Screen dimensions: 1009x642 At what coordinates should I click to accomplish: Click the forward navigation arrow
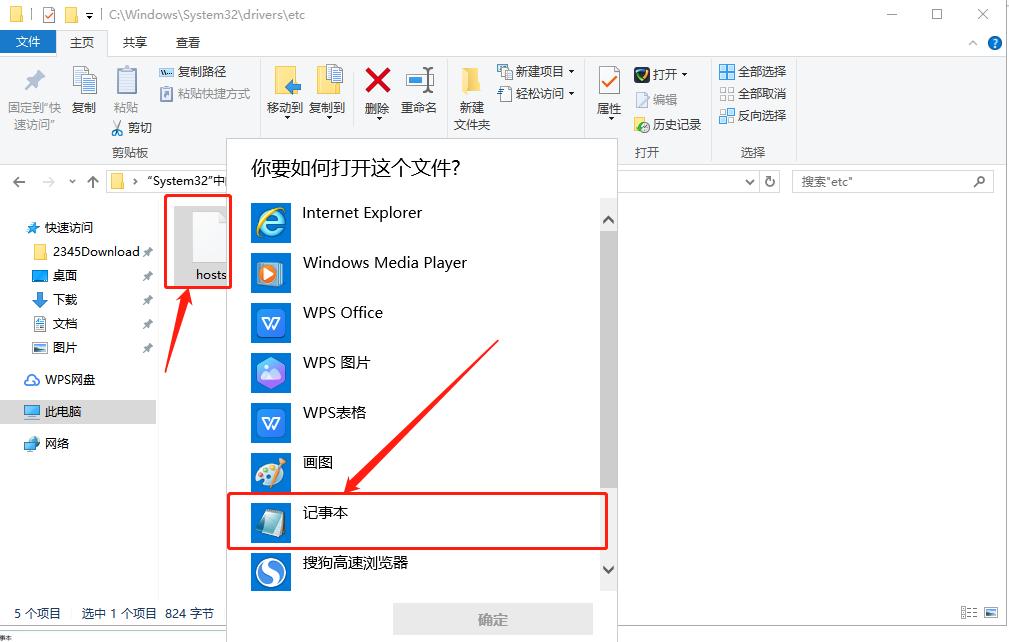click(48, 182)
